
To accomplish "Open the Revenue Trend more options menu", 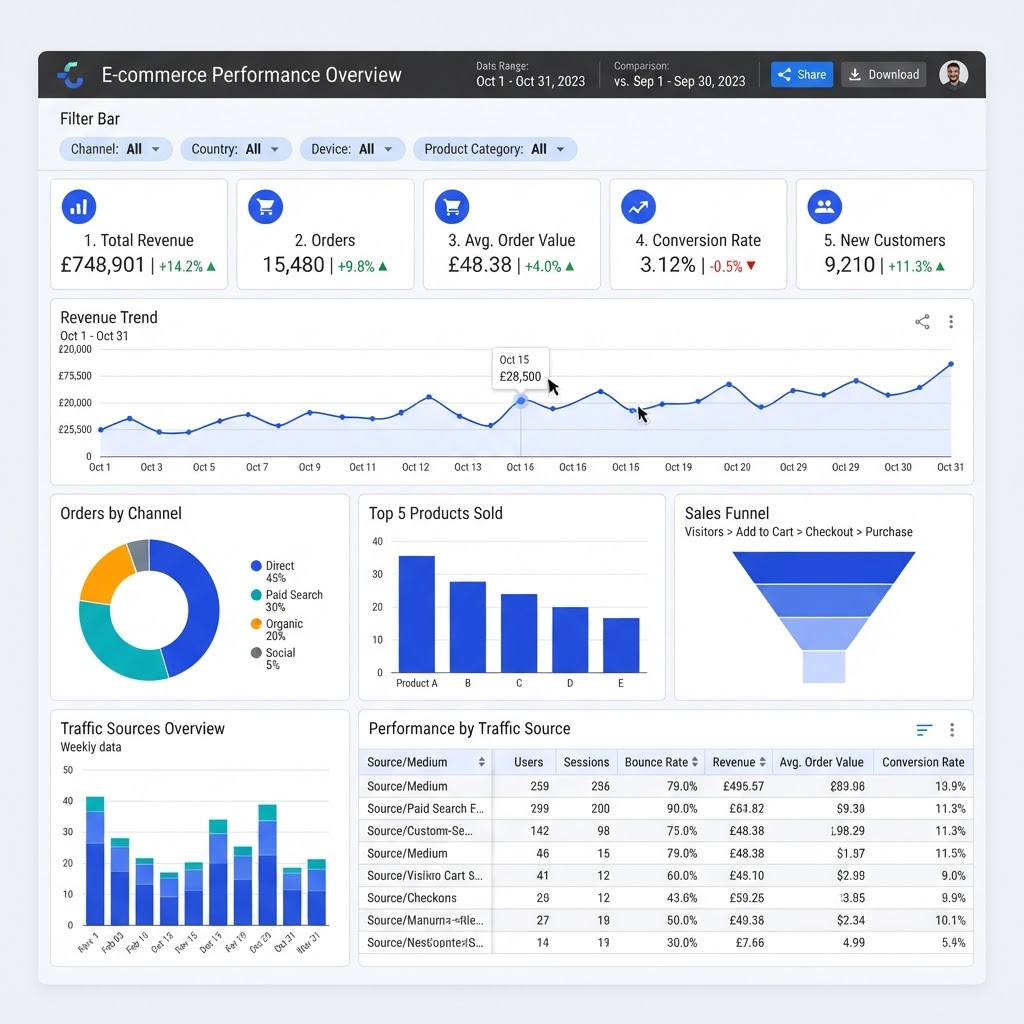I will [951, 321].
